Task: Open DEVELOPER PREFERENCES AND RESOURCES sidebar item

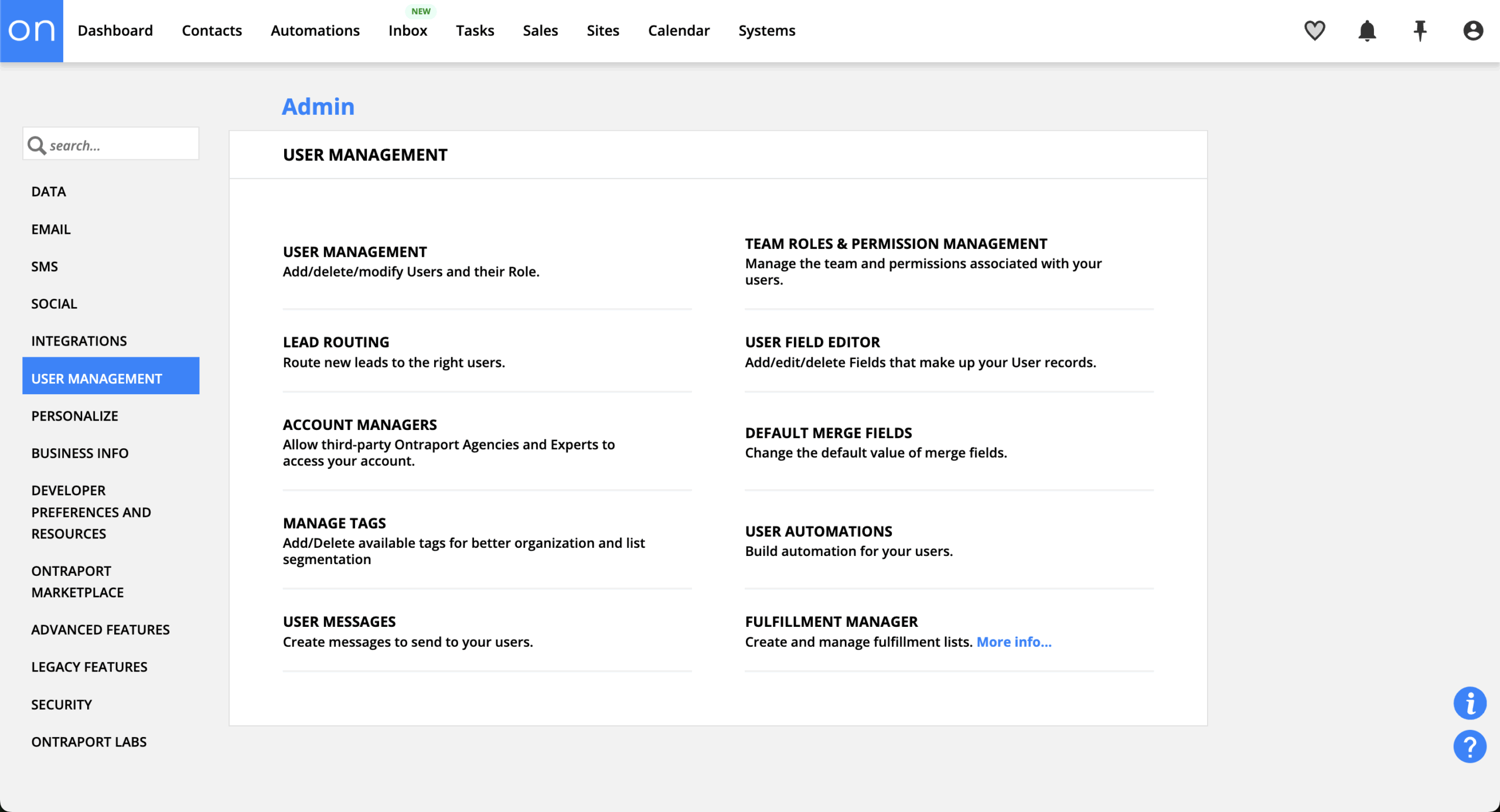Action: (91, 512)
